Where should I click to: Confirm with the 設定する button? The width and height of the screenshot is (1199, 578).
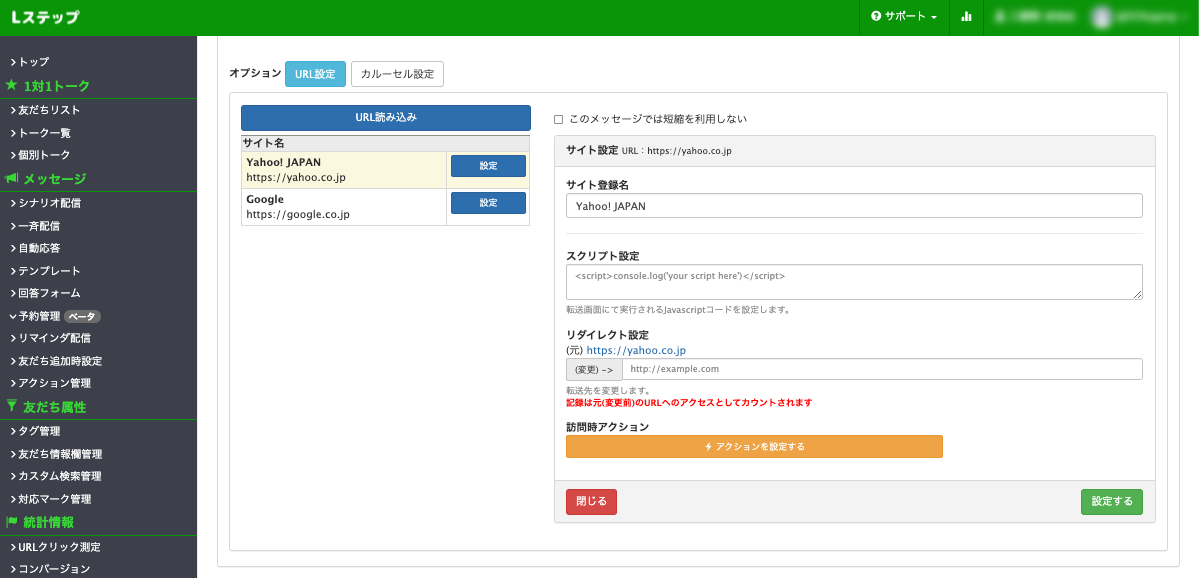[x=1112, y=502]
